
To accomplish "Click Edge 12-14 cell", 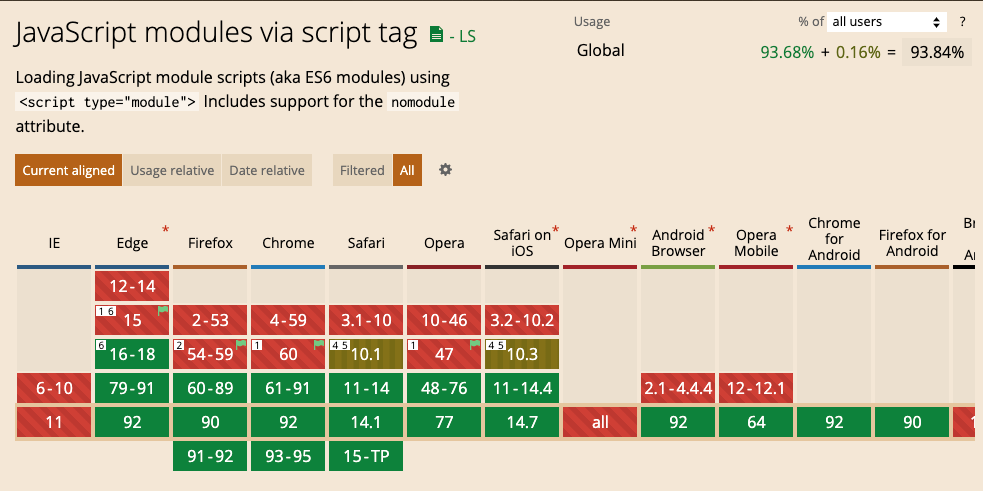I will [x=132, y=287].
